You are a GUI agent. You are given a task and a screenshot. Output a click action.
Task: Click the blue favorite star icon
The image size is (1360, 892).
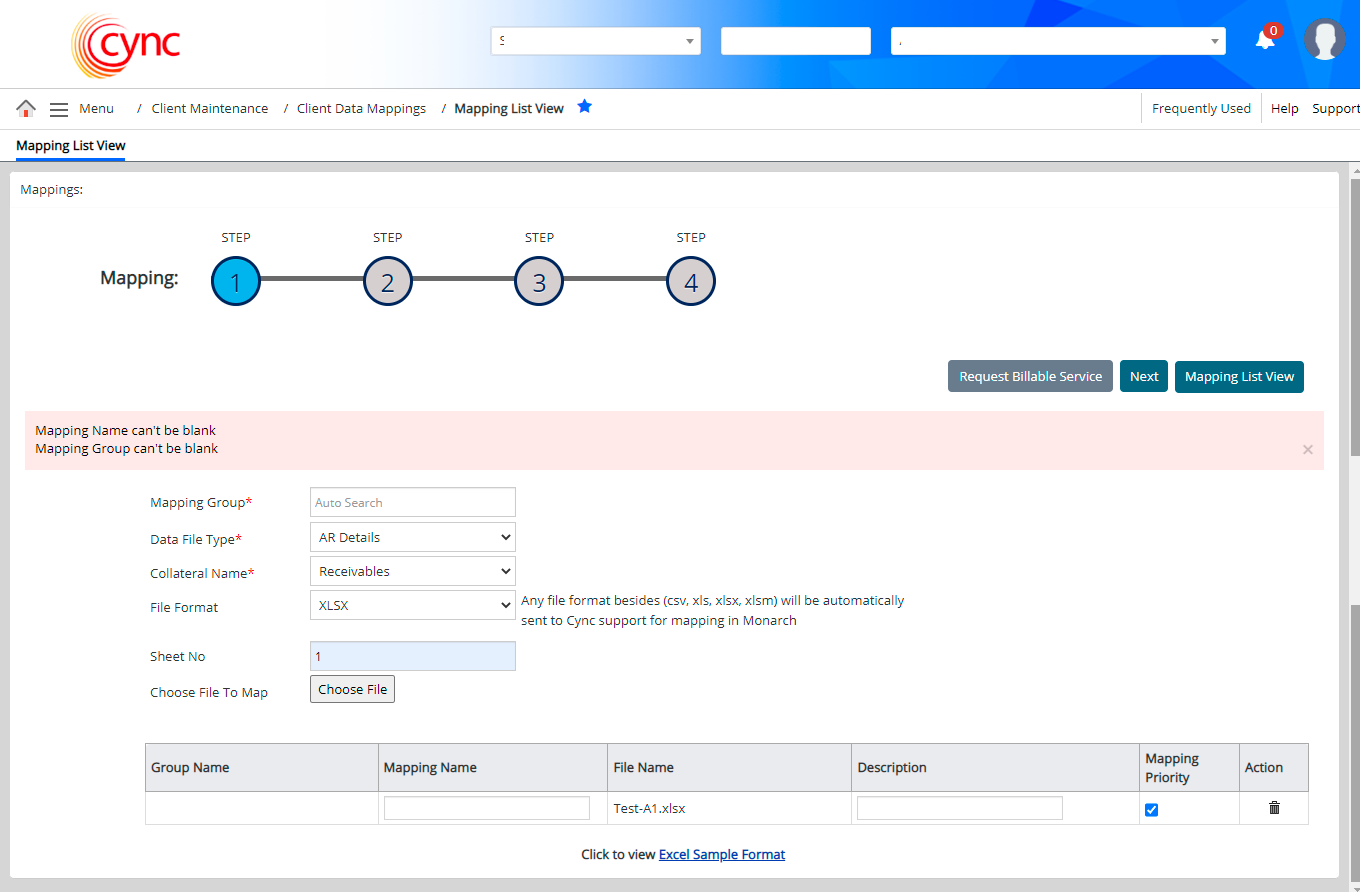[585, 107]
